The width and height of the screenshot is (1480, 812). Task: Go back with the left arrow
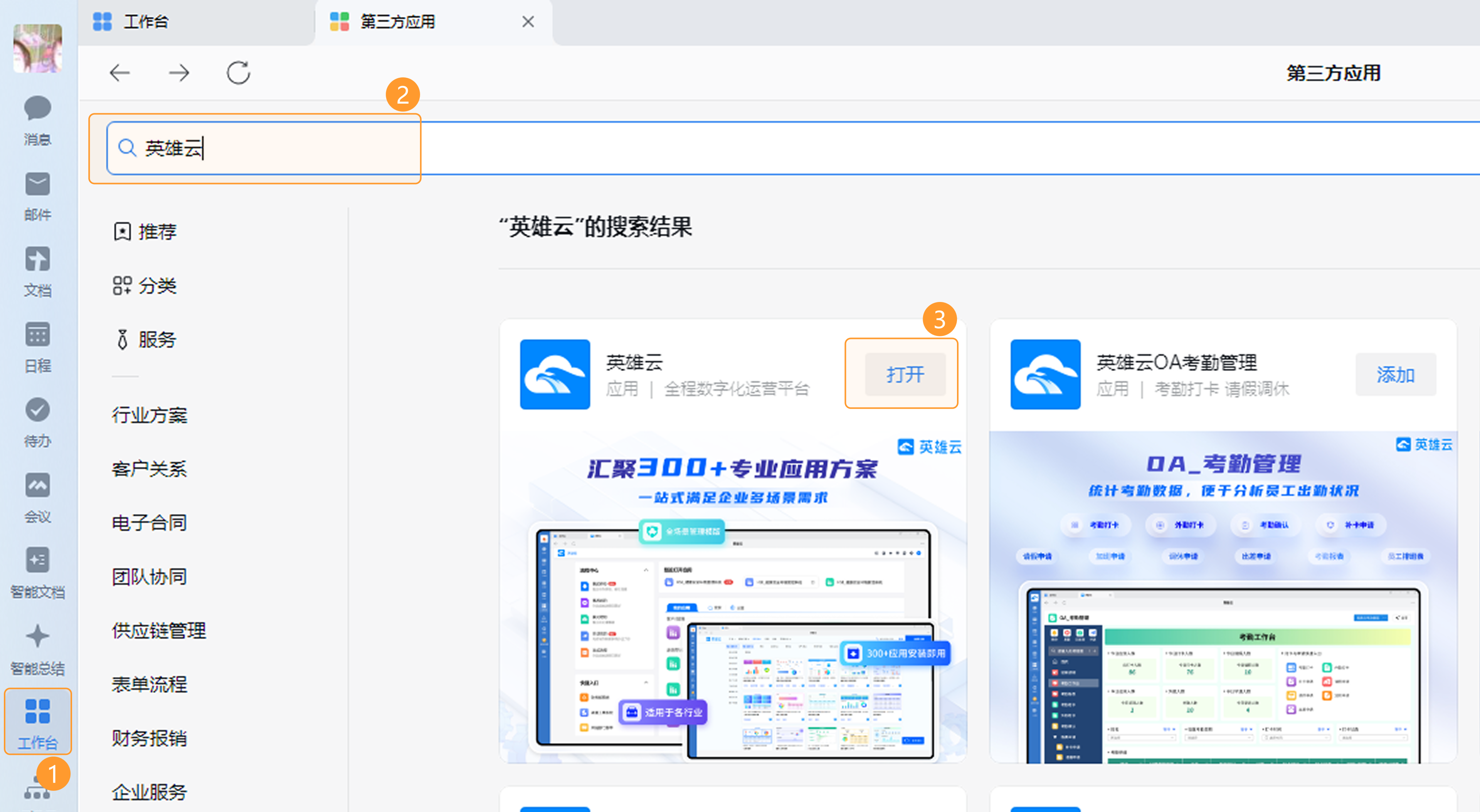(x=119, y=73)
